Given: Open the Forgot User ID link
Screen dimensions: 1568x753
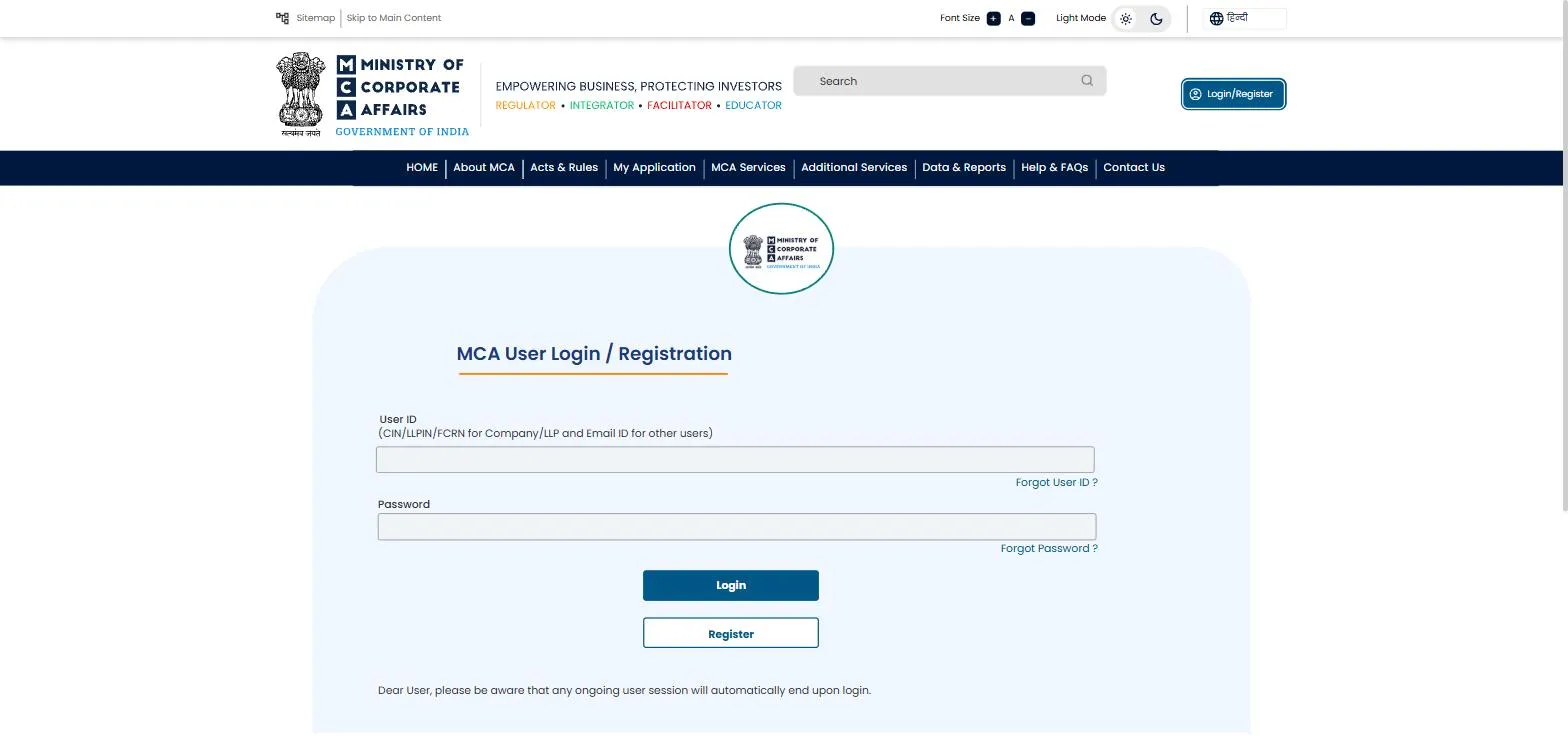Looking at the screenshot, I should click(1056, 483).
